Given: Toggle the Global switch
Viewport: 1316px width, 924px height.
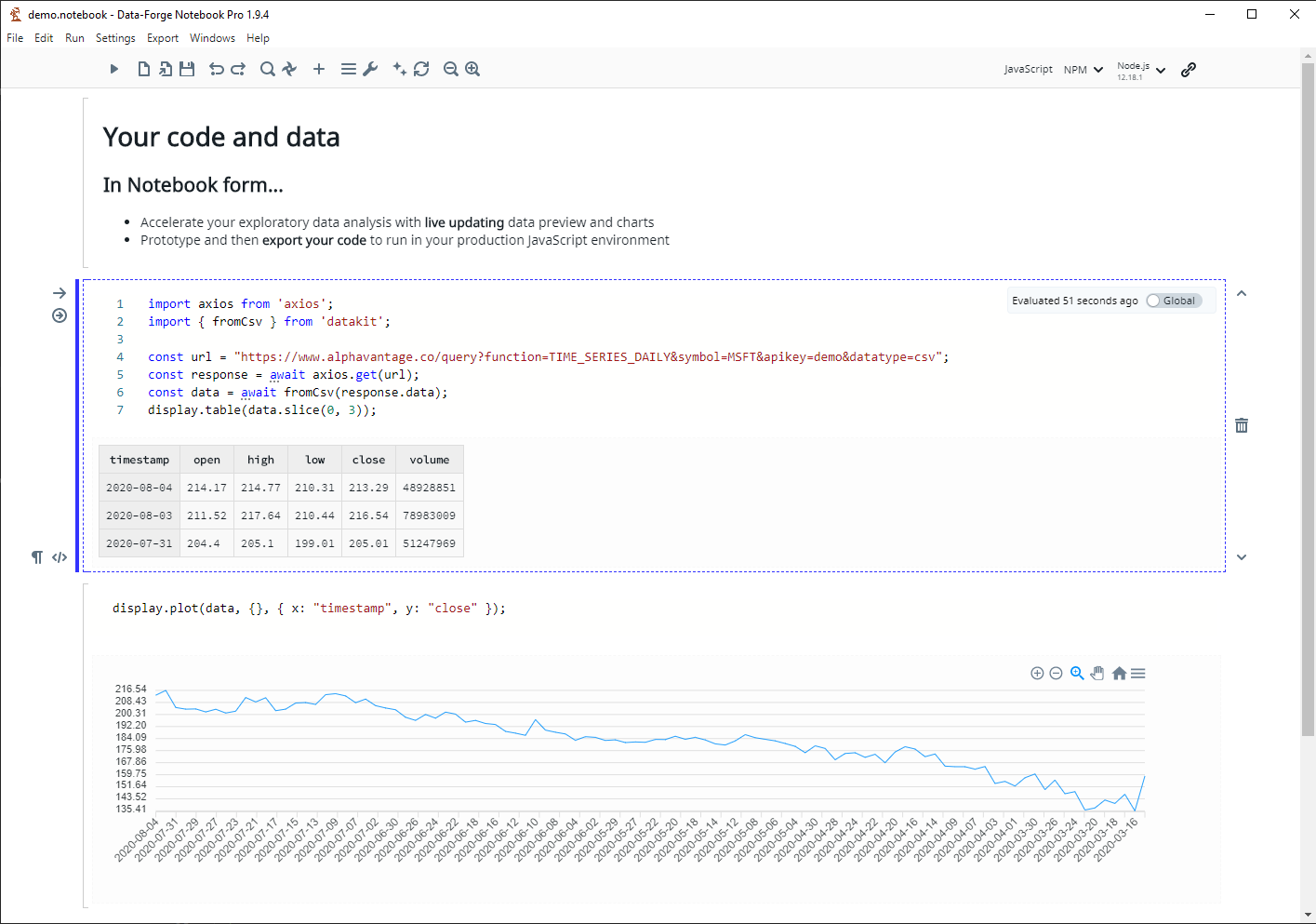Looking at the screenshot, I should pyautogui.click(x=1174, y=301).
